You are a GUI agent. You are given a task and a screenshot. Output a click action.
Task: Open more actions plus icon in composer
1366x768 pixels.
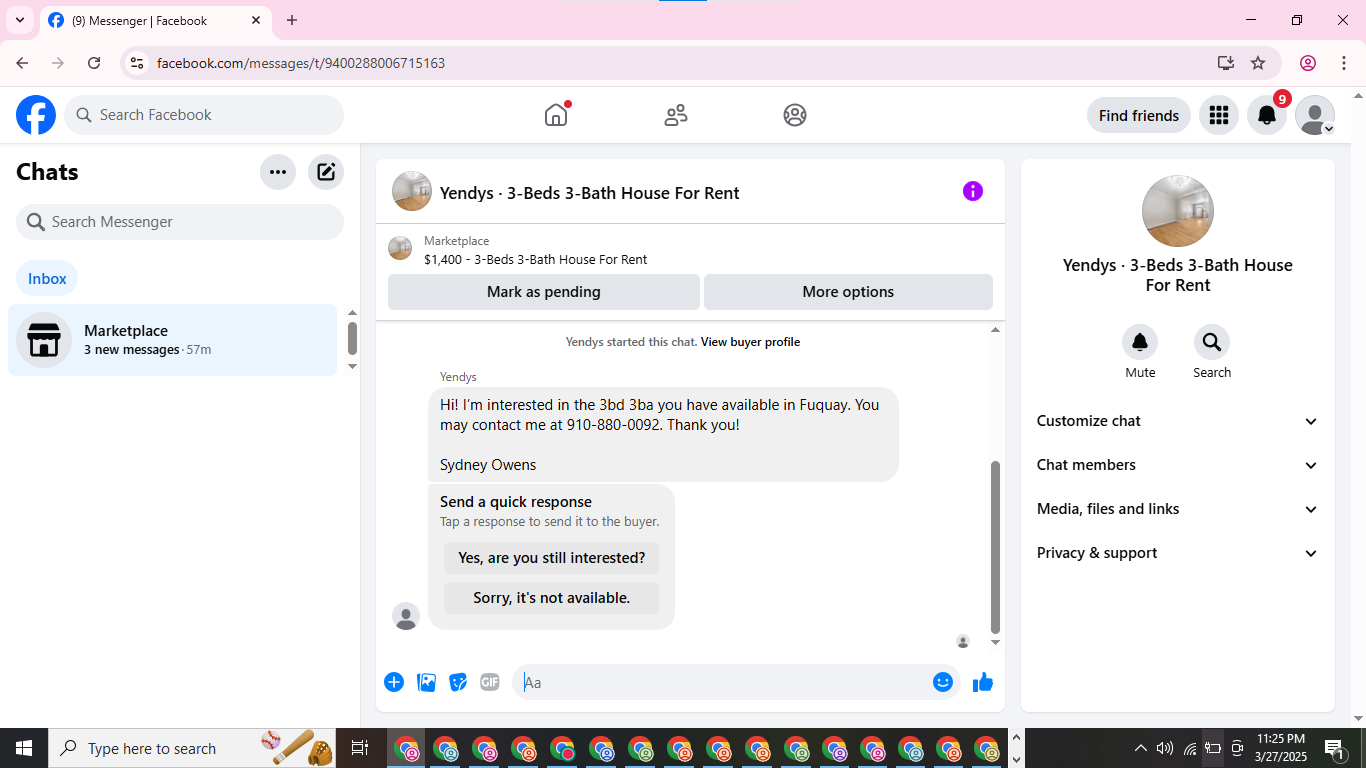[394, 682]
